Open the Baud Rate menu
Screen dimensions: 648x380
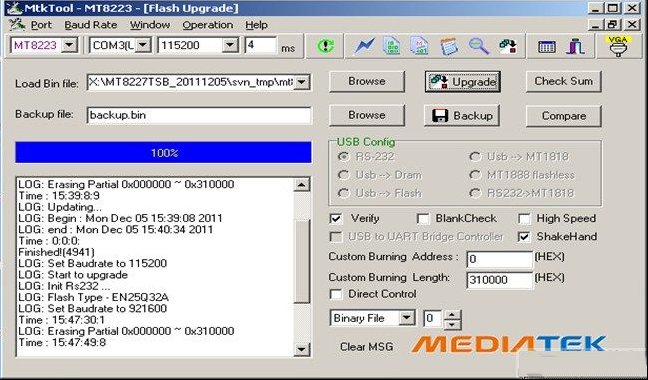pyautogui.click(x=91, y=25)
